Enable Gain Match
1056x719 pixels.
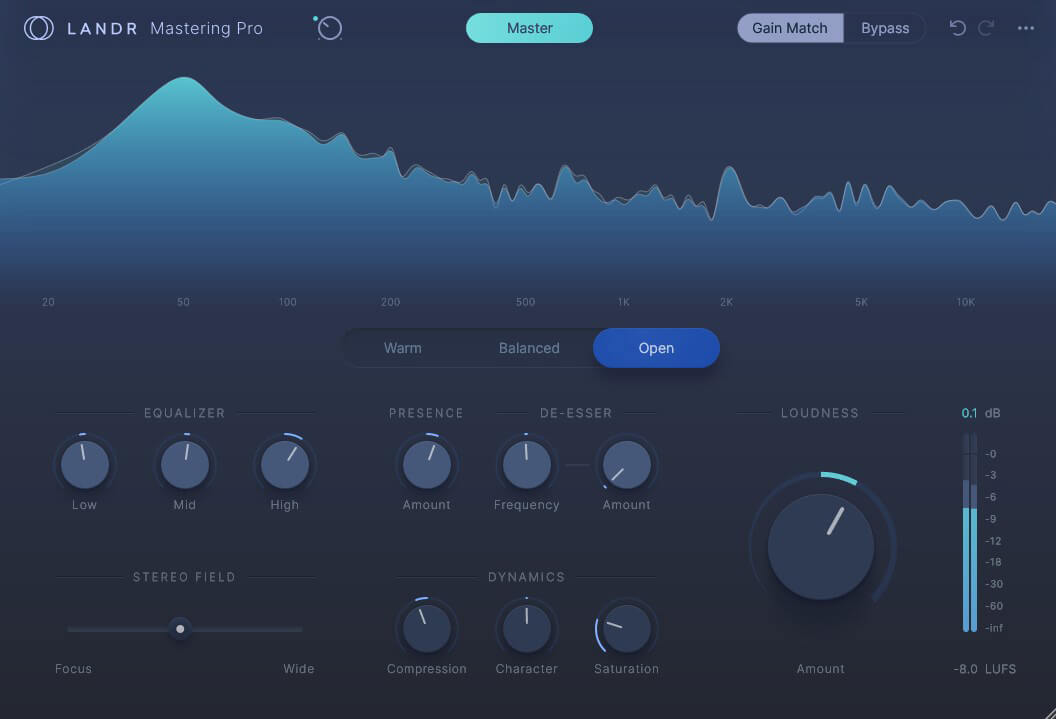[790, 28]
